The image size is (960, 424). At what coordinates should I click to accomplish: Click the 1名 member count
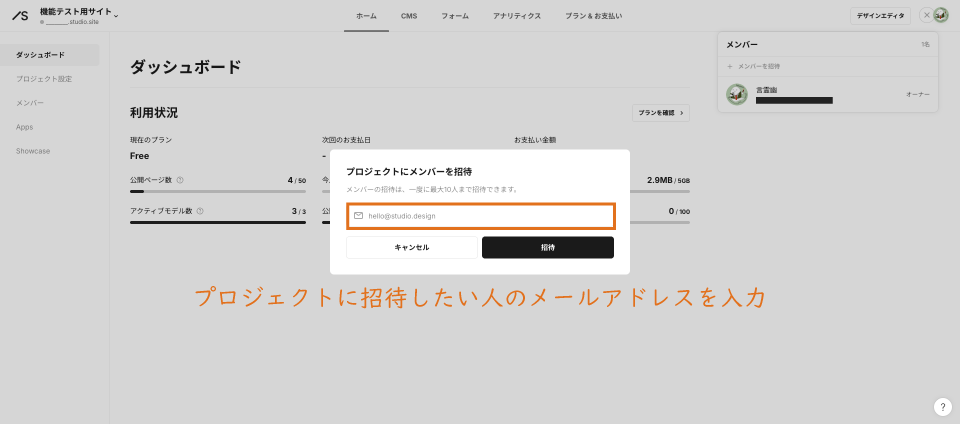(x=925, y=45)
